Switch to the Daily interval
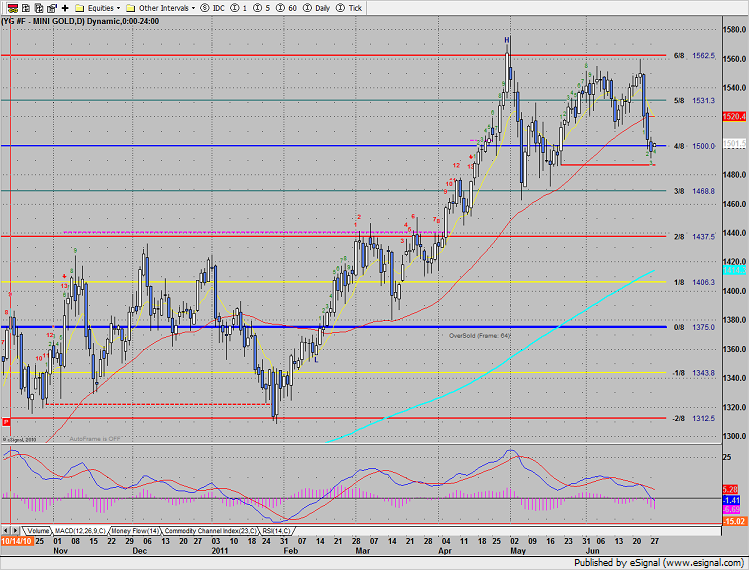 click(317, 8)
